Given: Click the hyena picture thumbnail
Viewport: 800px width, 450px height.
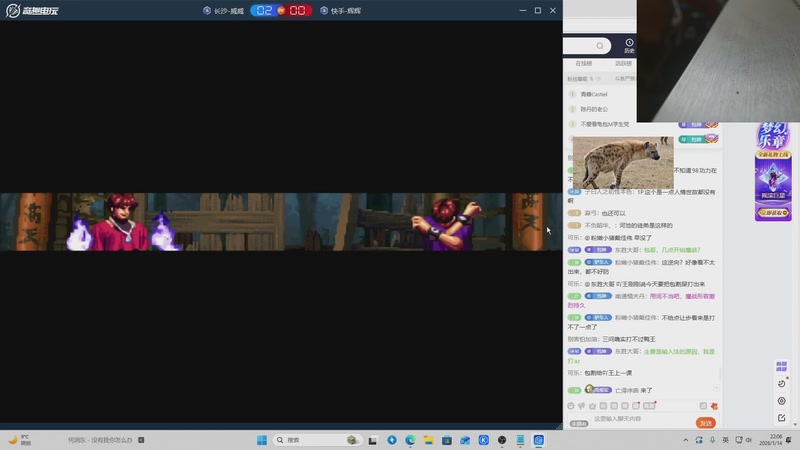Looking at the screenshot, I should (x=623, y=163).
